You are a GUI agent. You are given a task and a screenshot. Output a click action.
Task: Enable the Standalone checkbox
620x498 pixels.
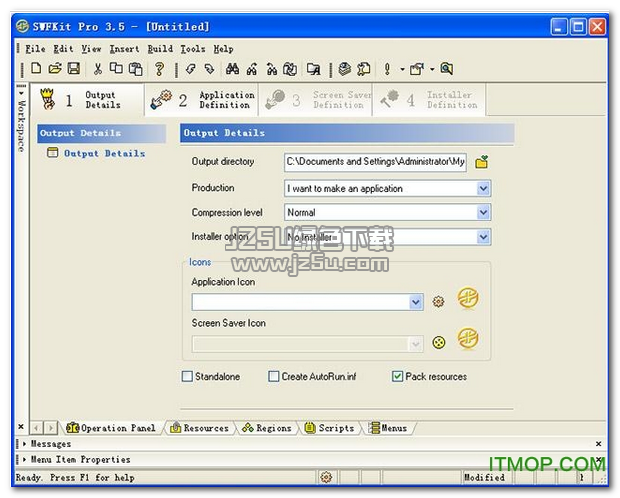(187, 376)
